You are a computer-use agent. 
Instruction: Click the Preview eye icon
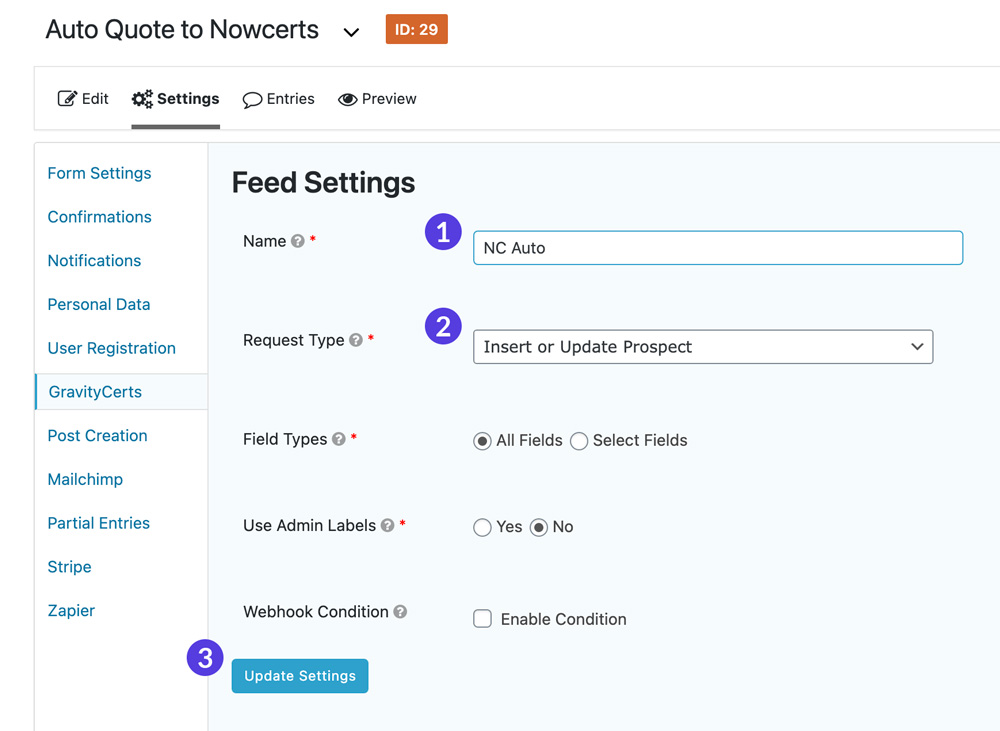click(x=347, y=99)
